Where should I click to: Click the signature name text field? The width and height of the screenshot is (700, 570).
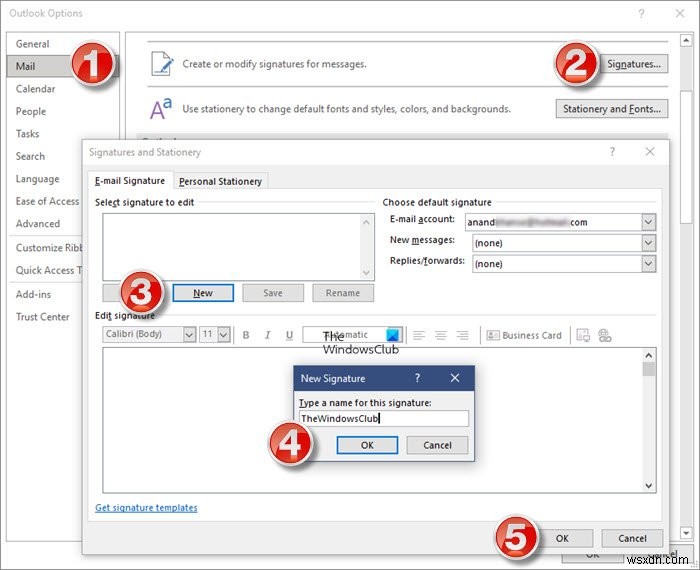click(384, 418)
